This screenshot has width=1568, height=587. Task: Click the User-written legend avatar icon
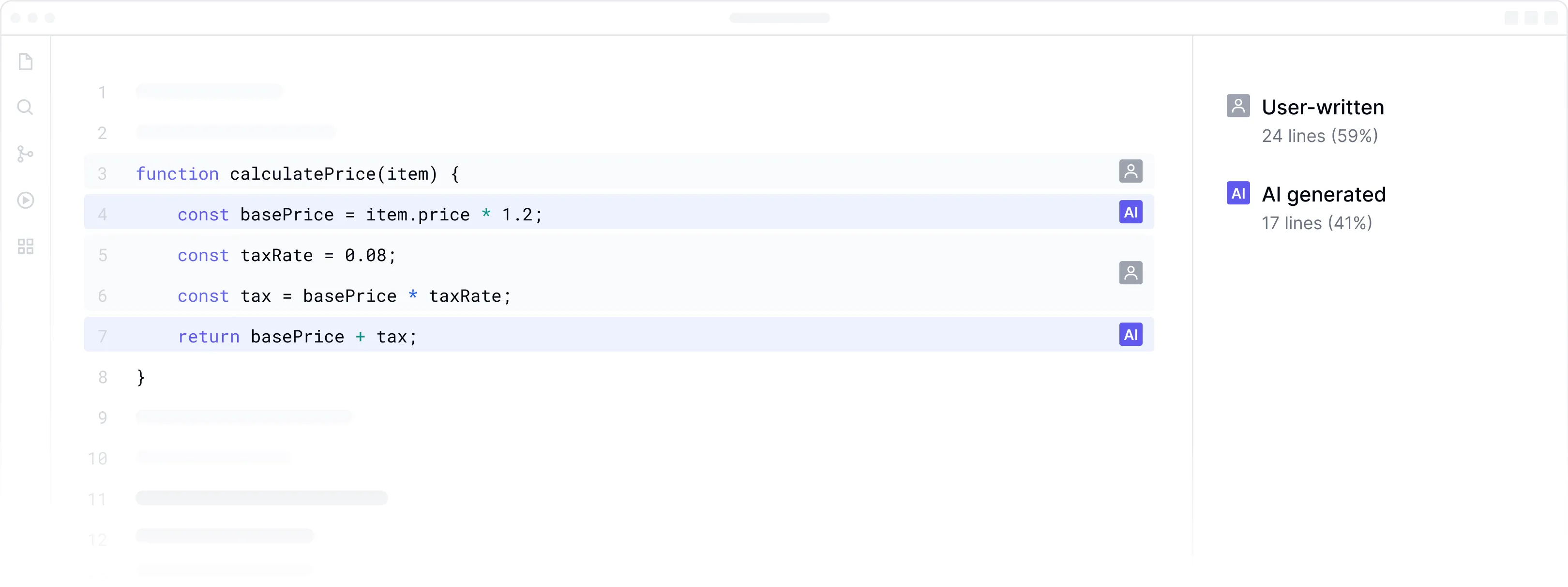click(x=1238, y=106)
